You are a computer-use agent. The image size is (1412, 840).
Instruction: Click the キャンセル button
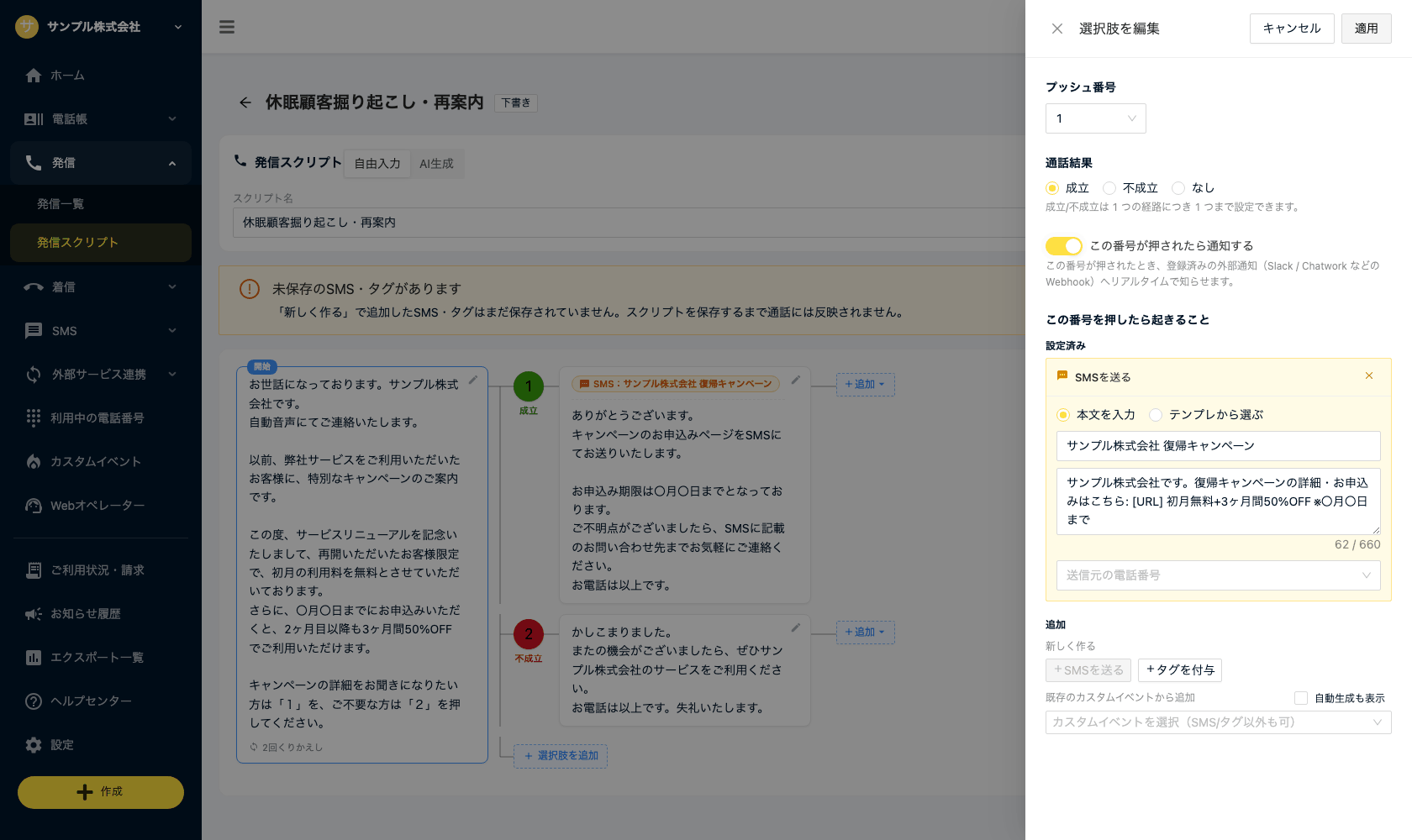tap(1292, 29)
